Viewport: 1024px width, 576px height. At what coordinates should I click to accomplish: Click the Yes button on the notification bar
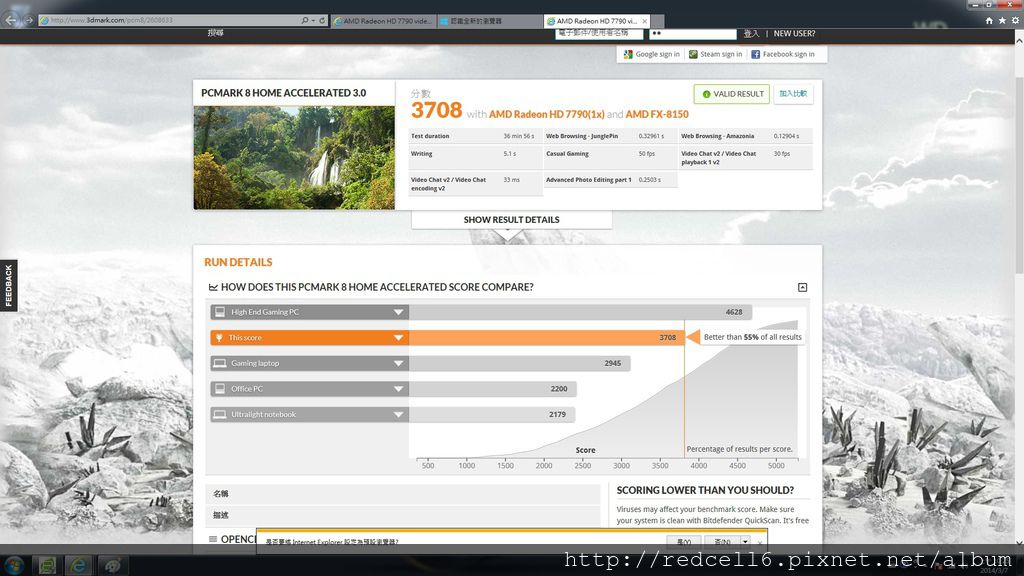pos(684,542)
